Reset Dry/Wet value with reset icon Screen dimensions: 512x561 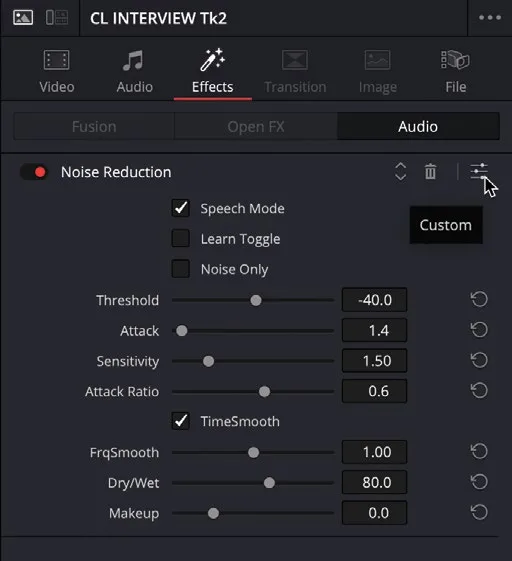point(479,482)
